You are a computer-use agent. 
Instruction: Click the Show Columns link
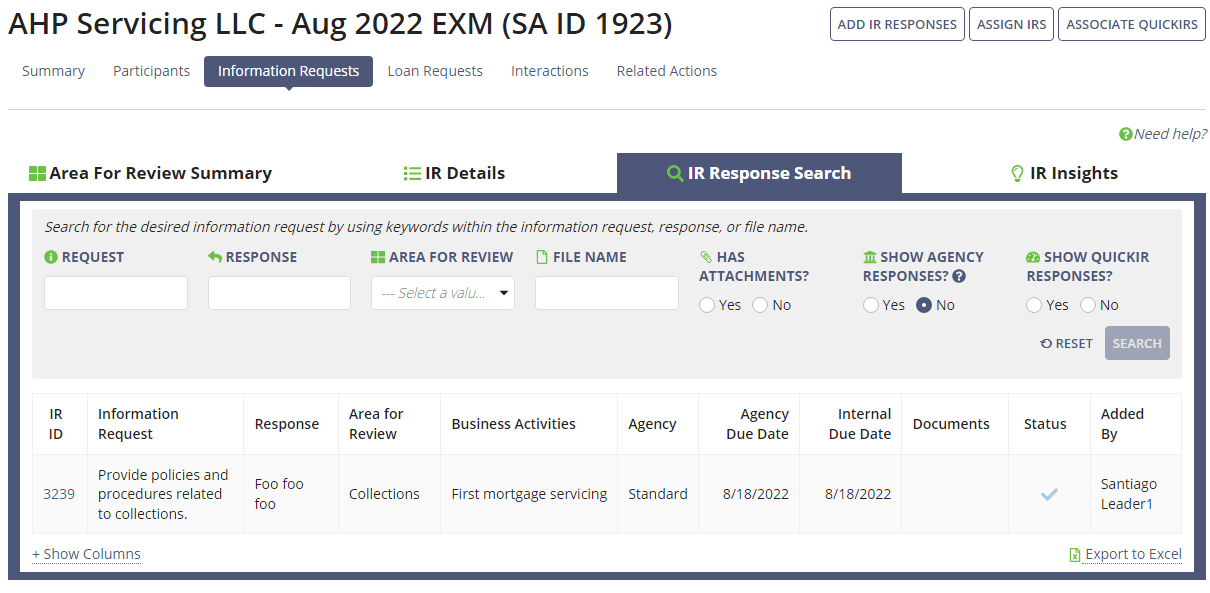pyautogui.click(x=86, y=554)
